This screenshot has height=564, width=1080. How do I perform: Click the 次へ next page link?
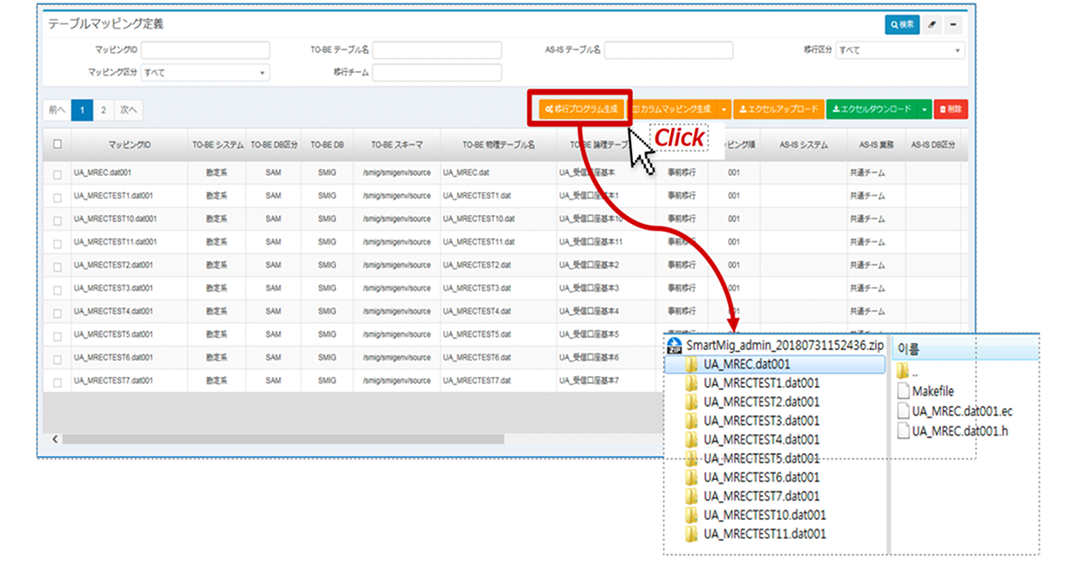[x=128, y=108]
